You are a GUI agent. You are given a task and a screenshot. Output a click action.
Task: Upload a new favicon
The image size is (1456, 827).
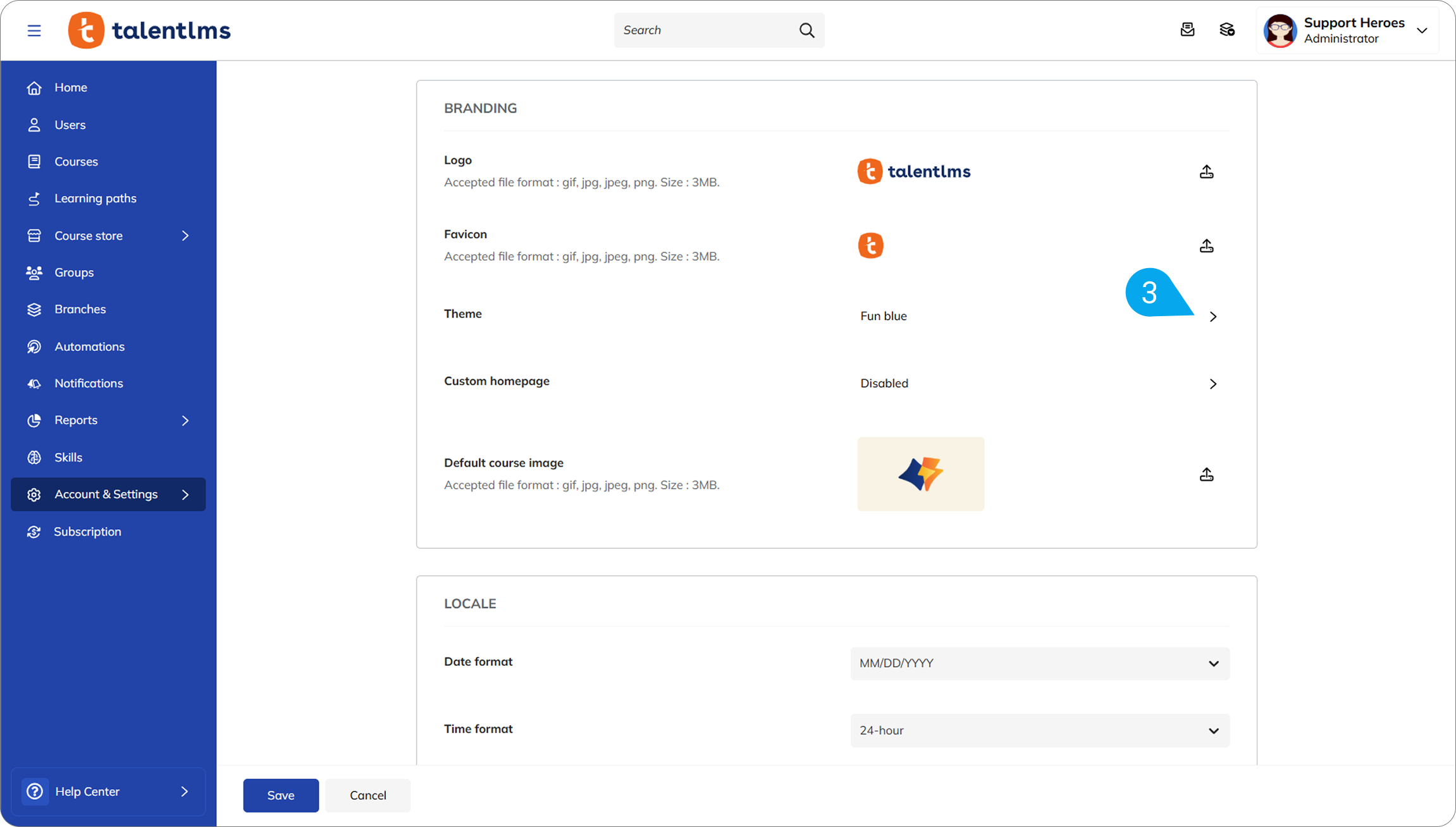pyautogui.click(x=1206, y=245)
